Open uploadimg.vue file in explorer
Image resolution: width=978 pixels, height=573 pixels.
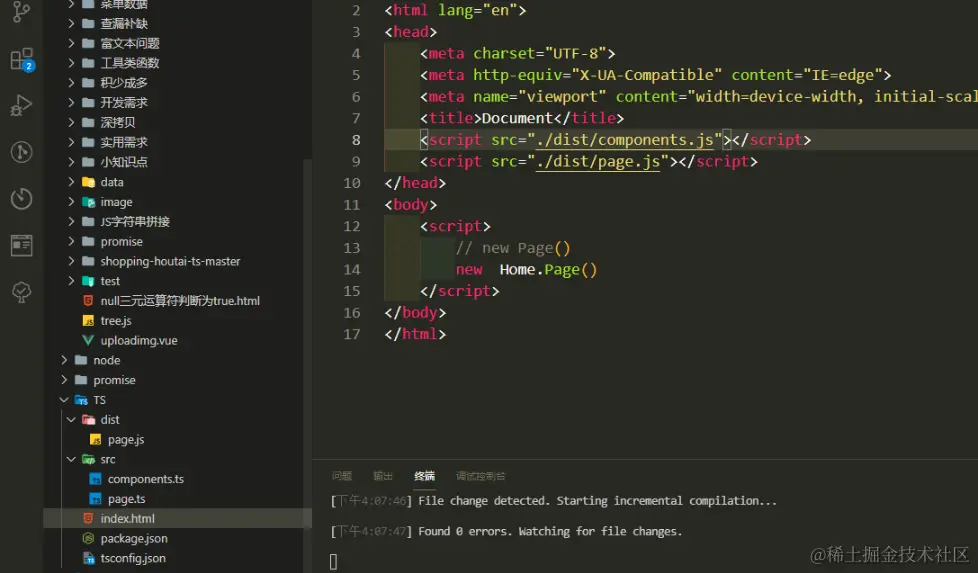[x=177, y=340]
